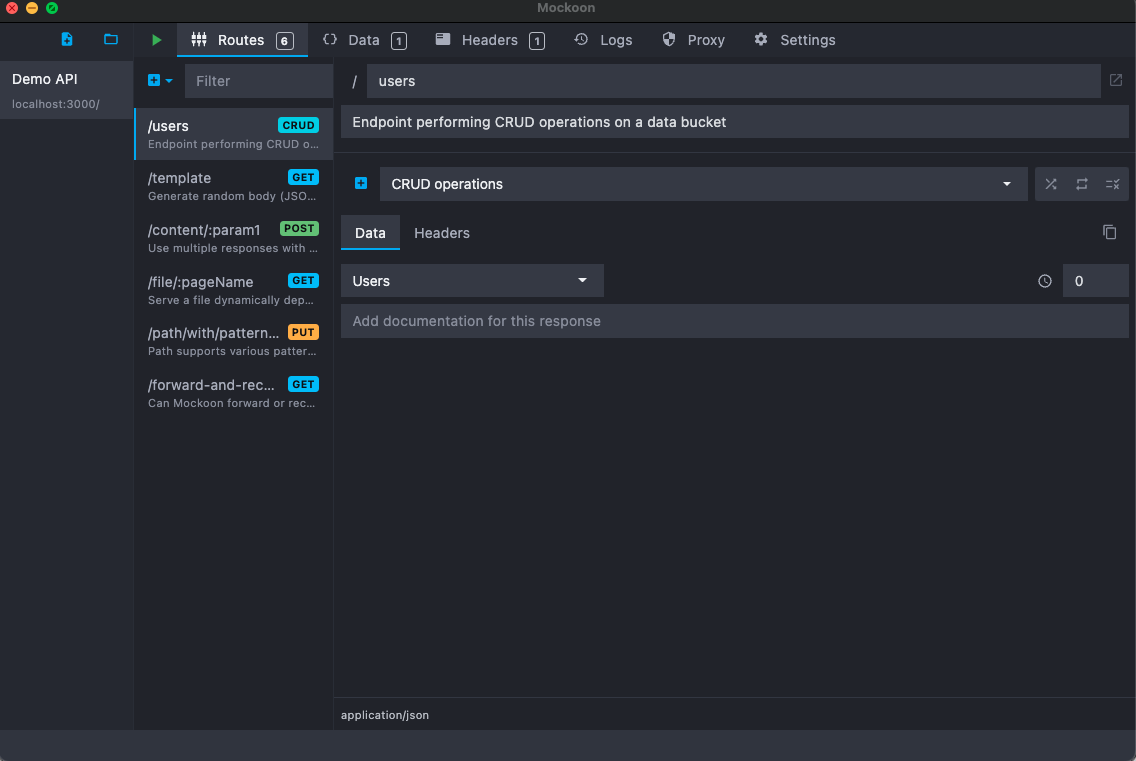Open the Settings tab
The image size is (1136, 761).
coord(795,40)
